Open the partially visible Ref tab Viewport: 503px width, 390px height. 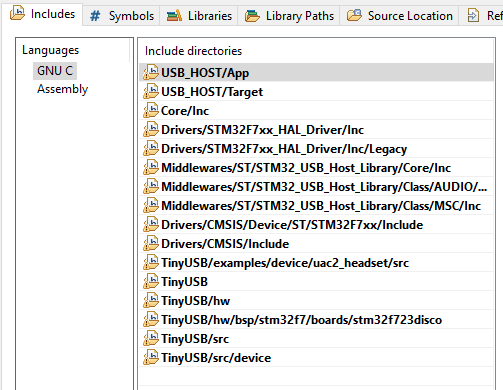481,16
